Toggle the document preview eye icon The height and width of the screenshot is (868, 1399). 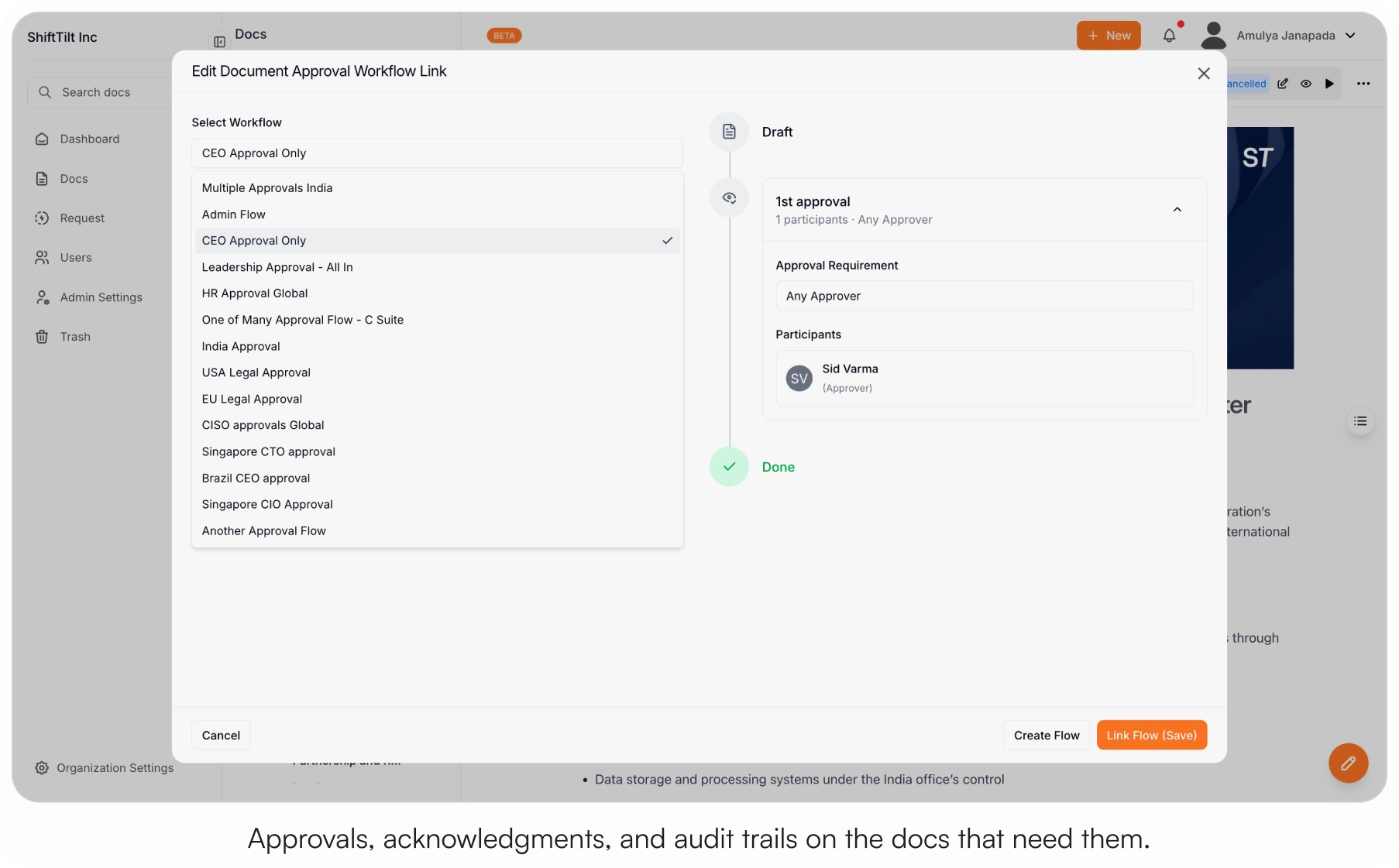[1306, 84]
